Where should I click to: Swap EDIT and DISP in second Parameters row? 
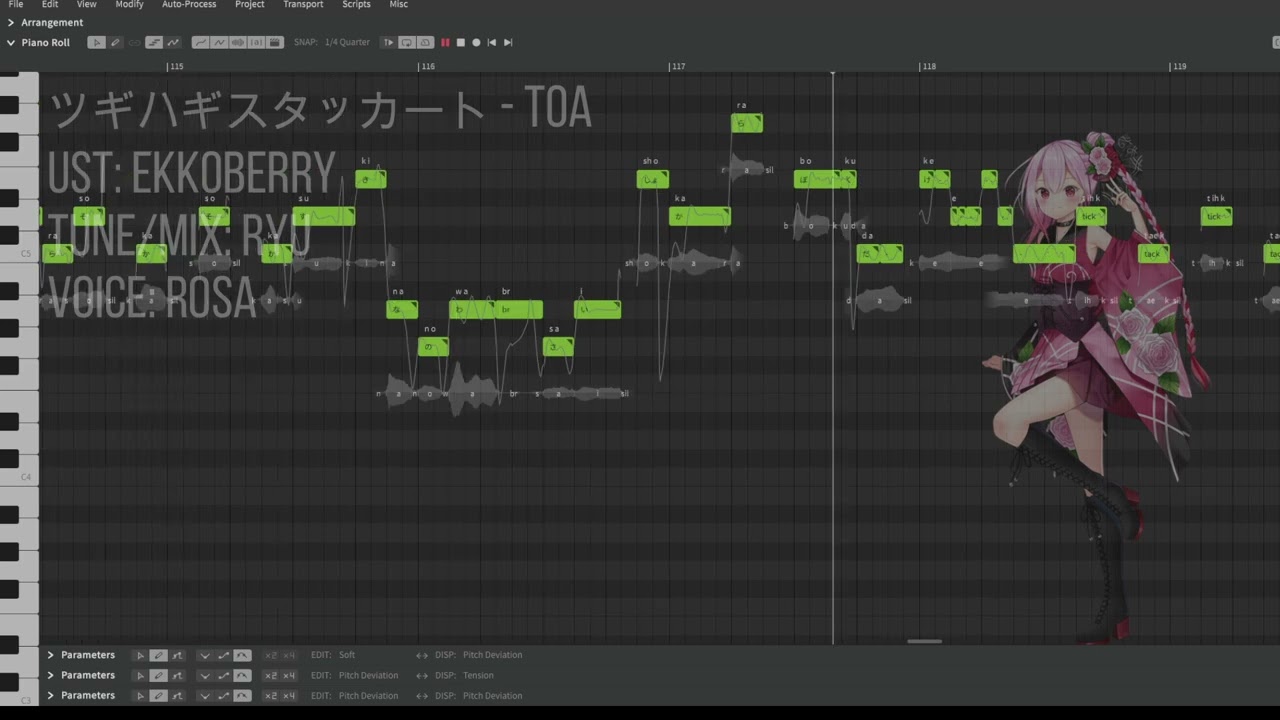pyautogui.click(x=422, y=675)
